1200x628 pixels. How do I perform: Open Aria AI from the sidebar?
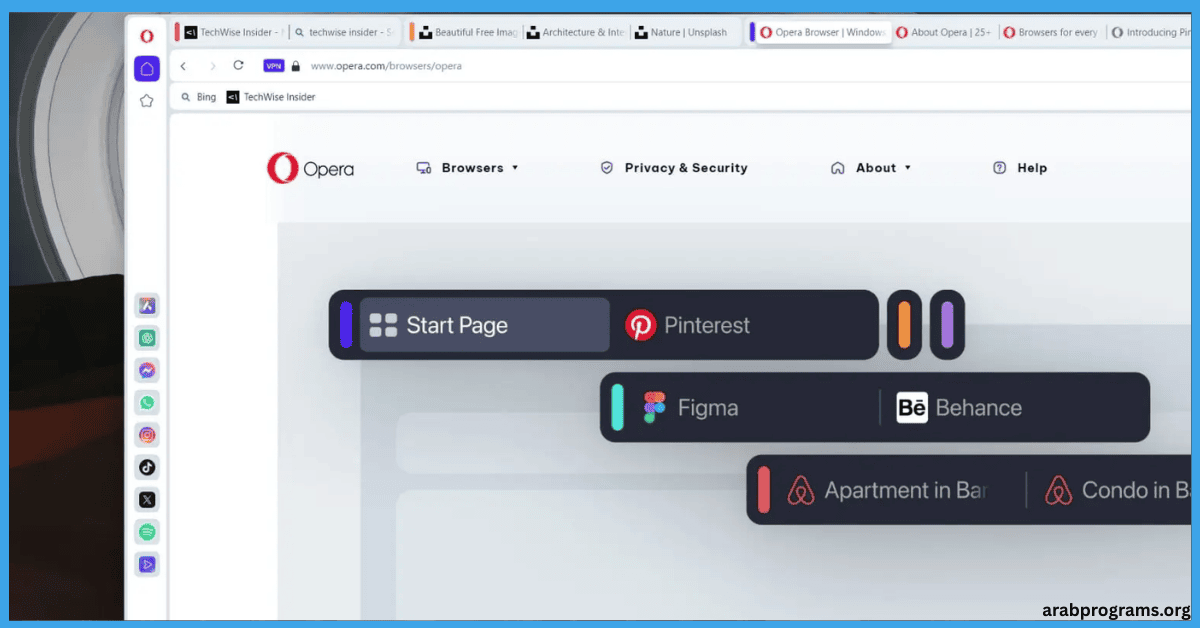pos(147,306)
